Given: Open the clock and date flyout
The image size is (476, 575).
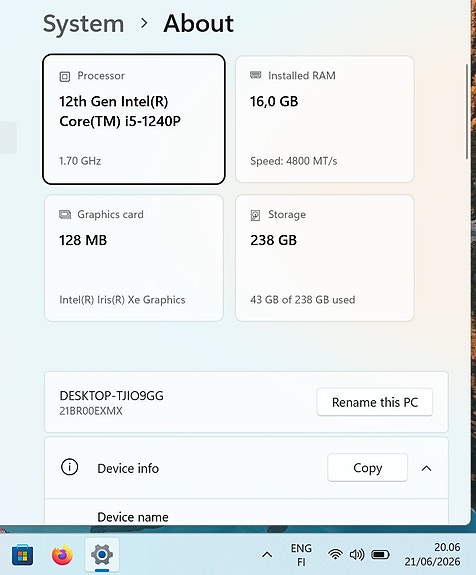Looking at the screenshot, I should [x=432, y=554].
